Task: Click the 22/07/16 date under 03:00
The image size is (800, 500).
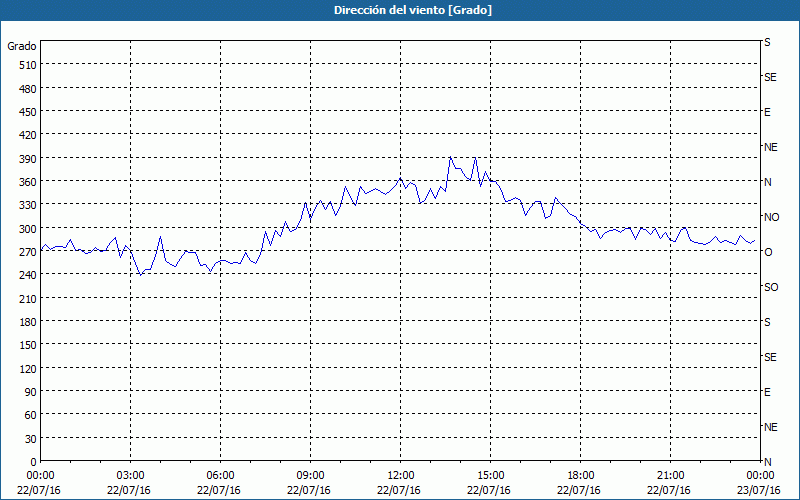Action: [129, 490]
